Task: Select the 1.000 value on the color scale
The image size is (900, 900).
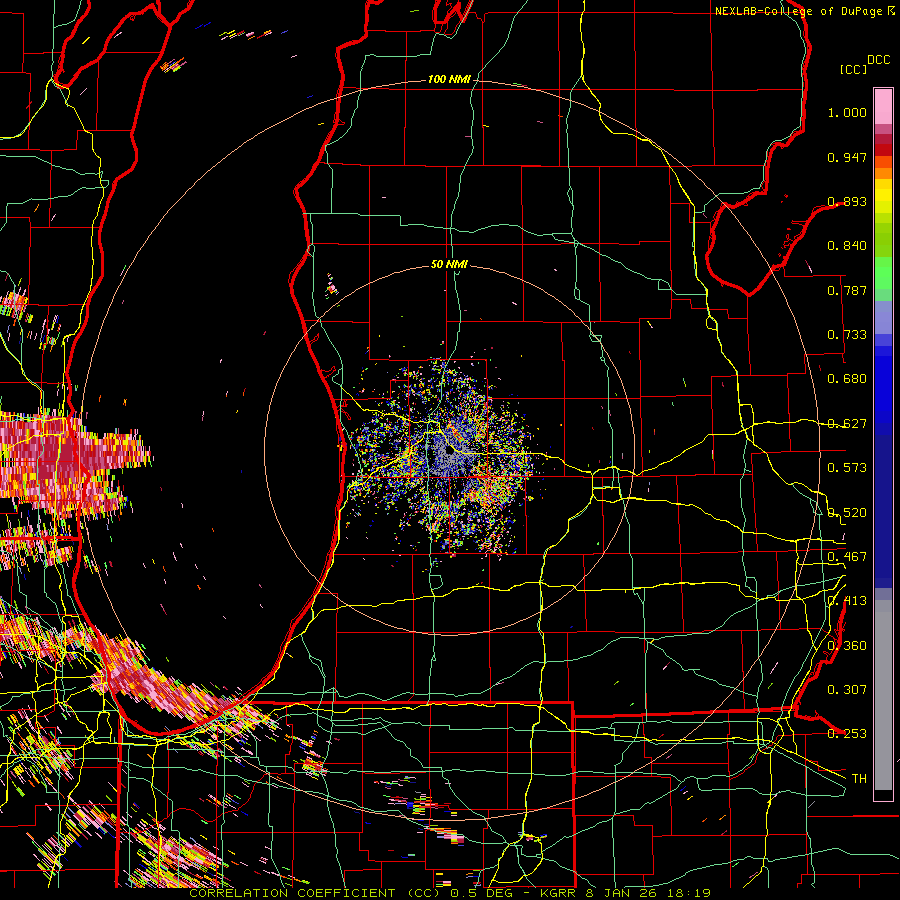Action: tap(847, 112)
